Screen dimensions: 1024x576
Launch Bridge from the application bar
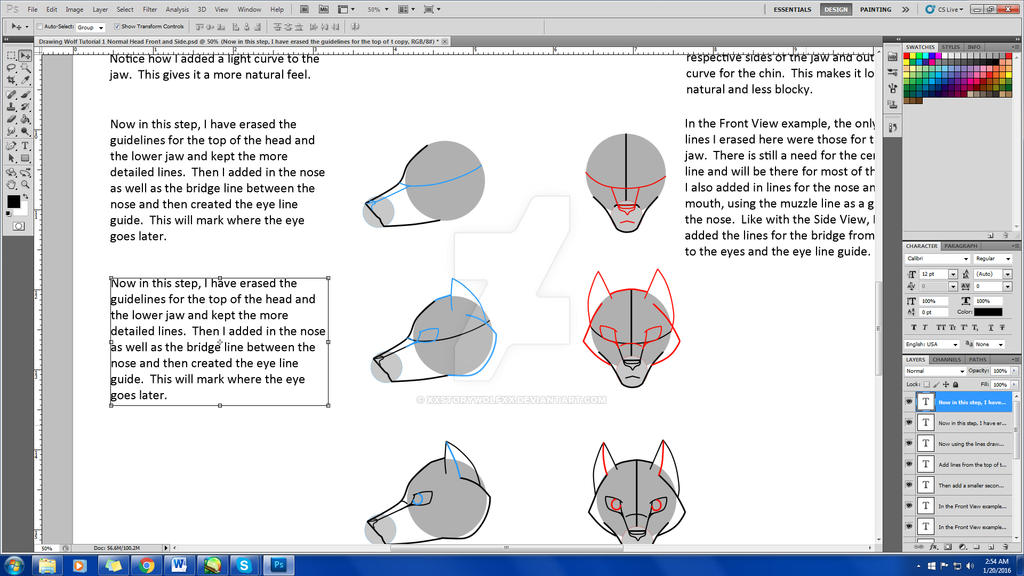tap(304, 9)
